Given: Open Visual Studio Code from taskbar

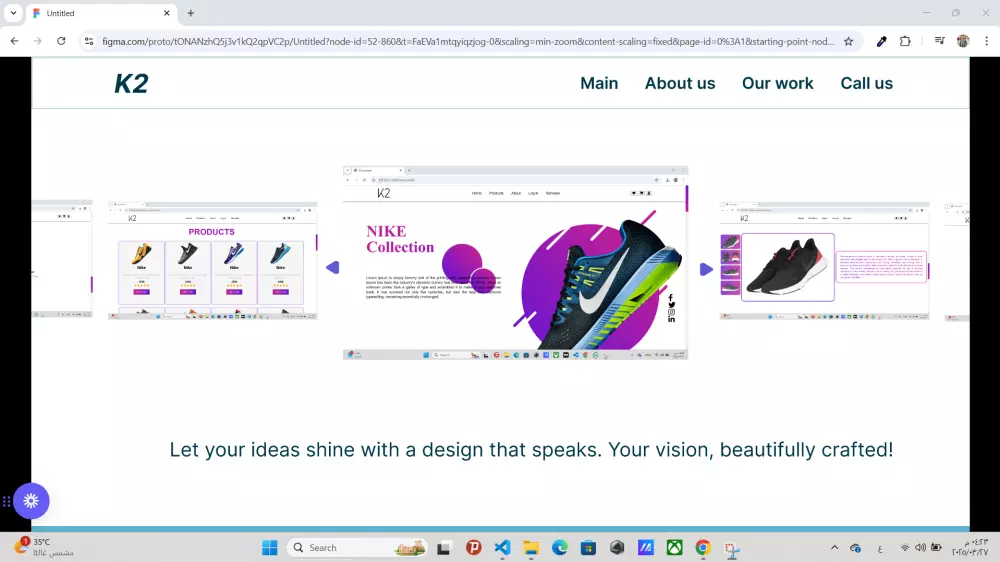Looking at the screenshot, I should click(x=503, y=547).
